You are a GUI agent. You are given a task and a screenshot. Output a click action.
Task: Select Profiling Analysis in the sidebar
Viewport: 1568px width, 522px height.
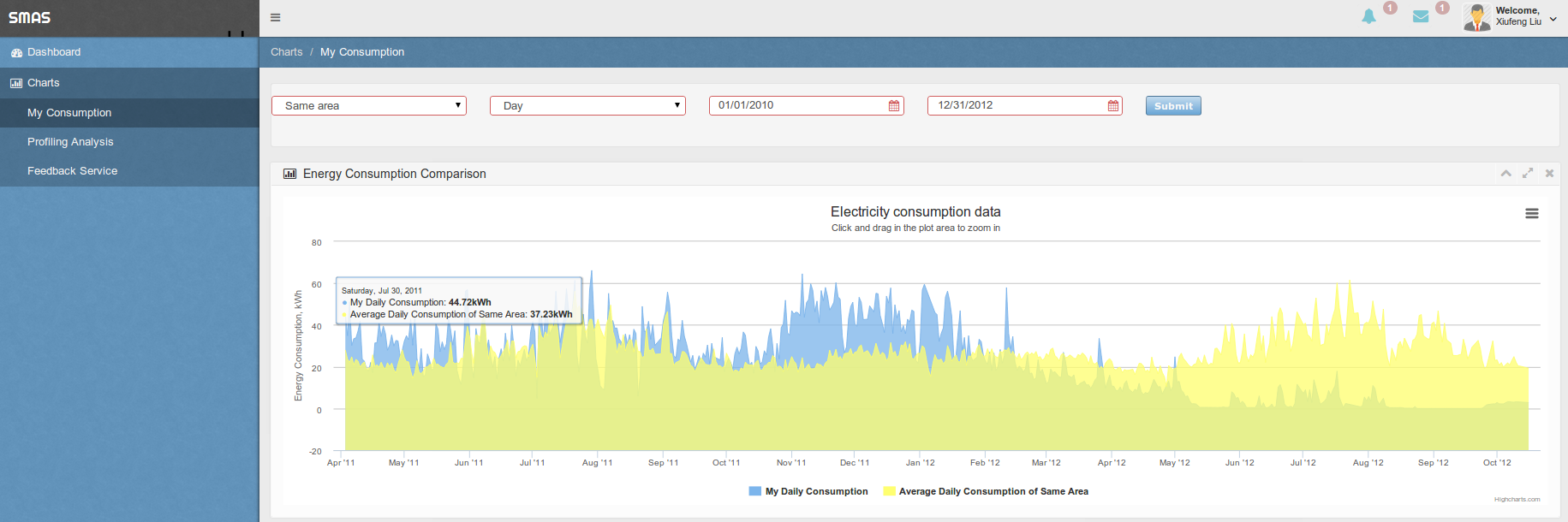click(70, 142)
